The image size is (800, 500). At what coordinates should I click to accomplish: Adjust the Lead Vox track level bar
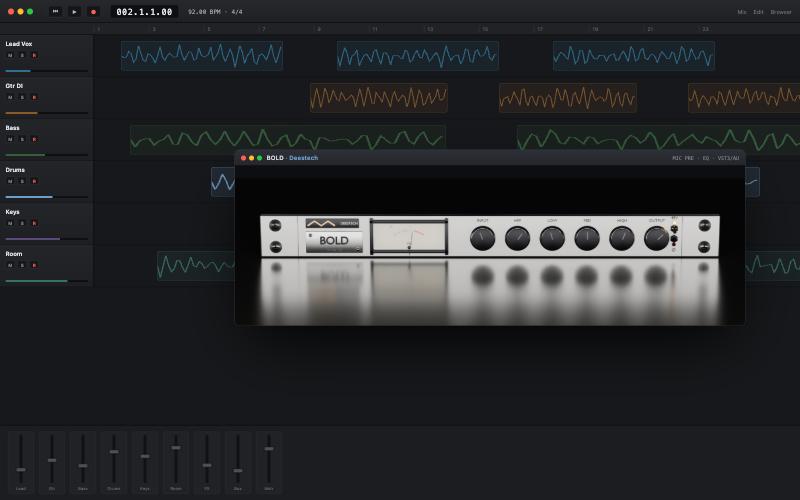[46, 71]
